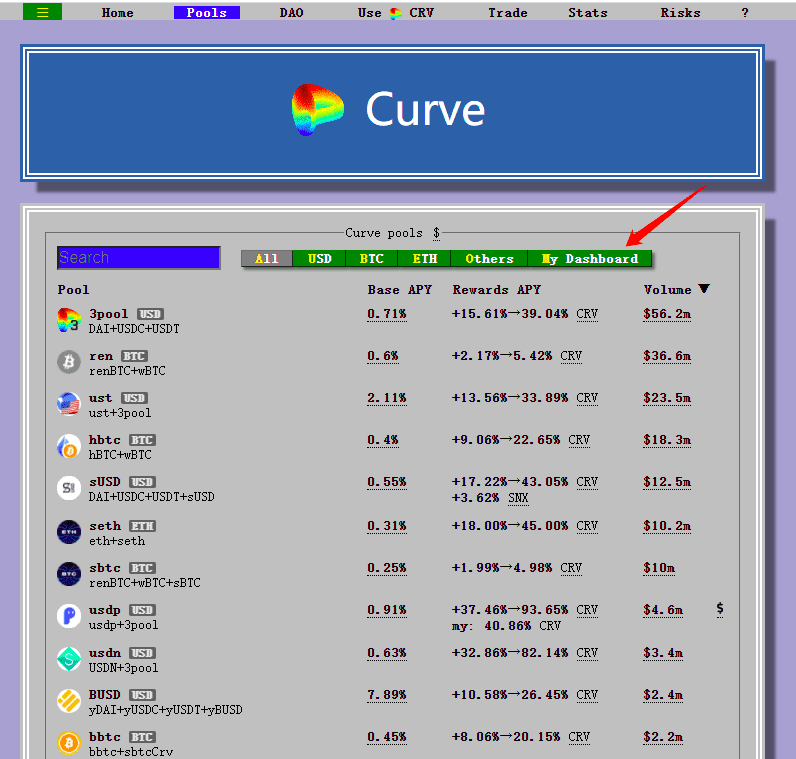Viewport: 796px width, 759px height.
Task: Open the Pools menu
Action: coord(207,13)
